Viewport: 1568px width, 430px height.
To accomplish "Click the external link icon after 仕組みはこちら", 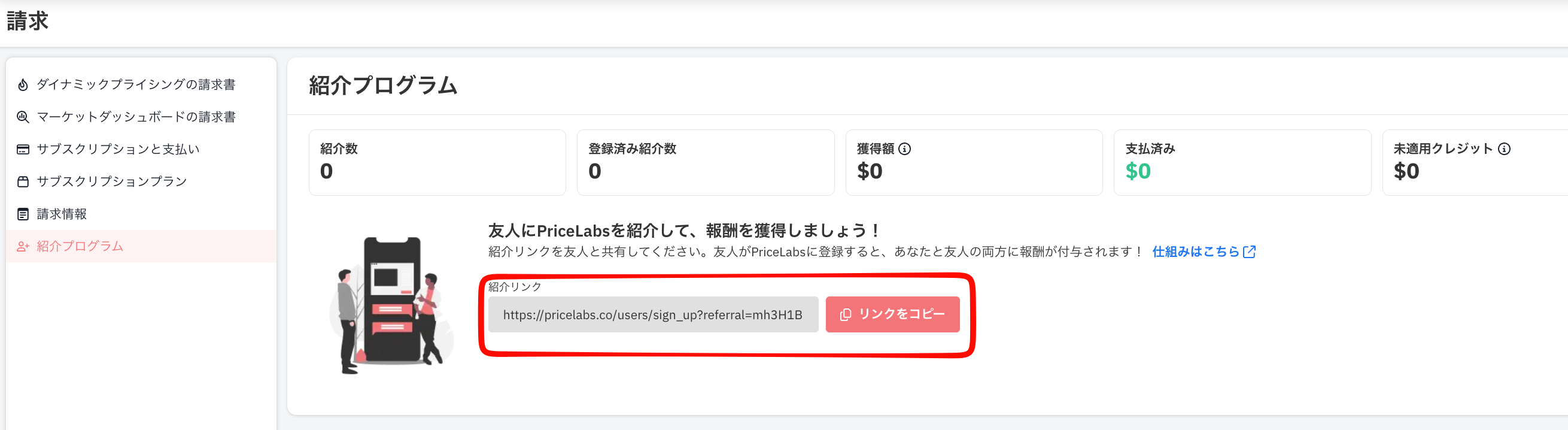I will pyautogui.click(x=1249, y=252).
